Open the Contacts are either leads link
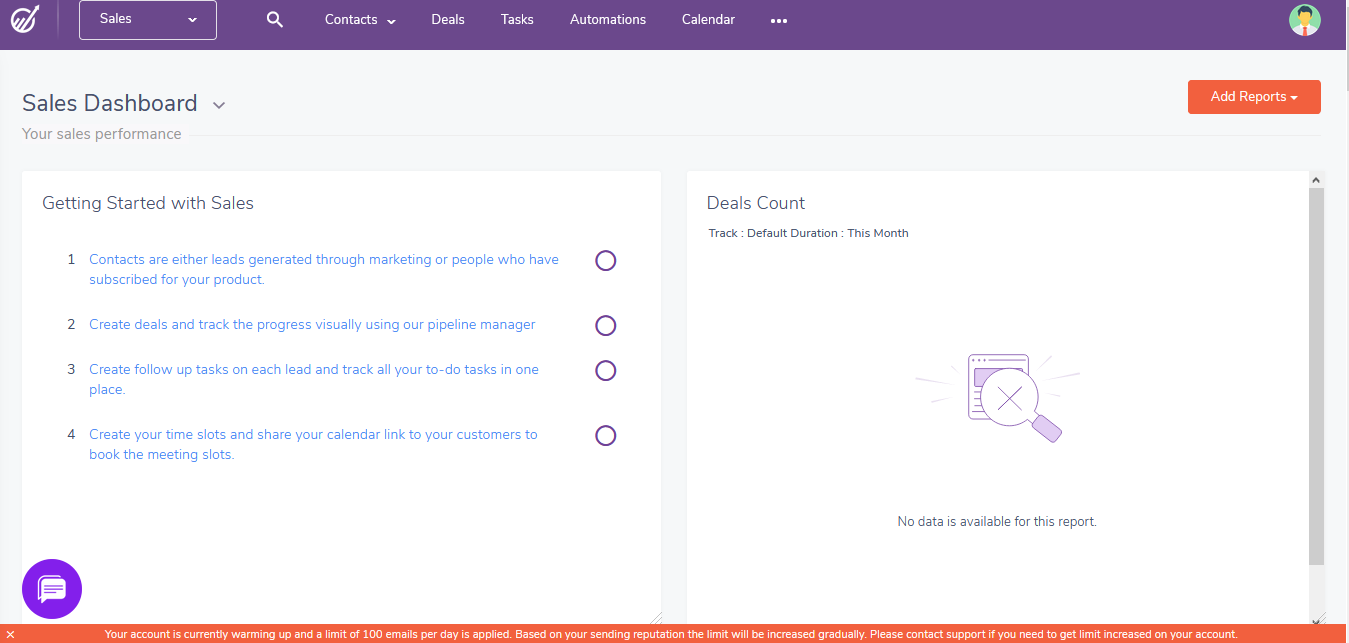 click(x=324, y=269)
